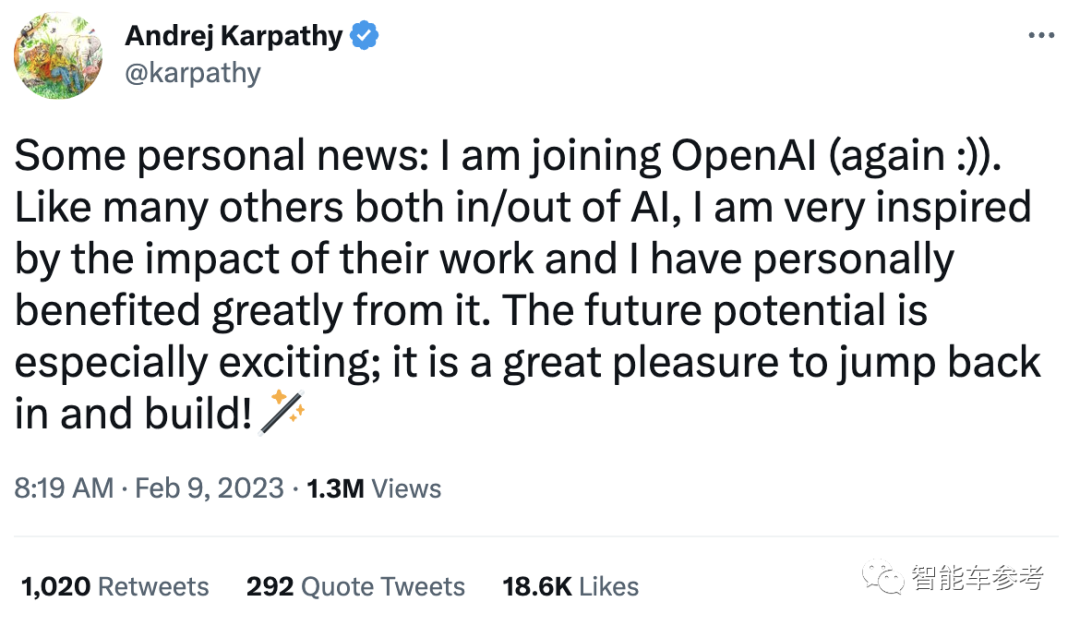Screen dimensions: 1080x626
Task: View the 1,020 Retweets list
Action: [114, 586]
